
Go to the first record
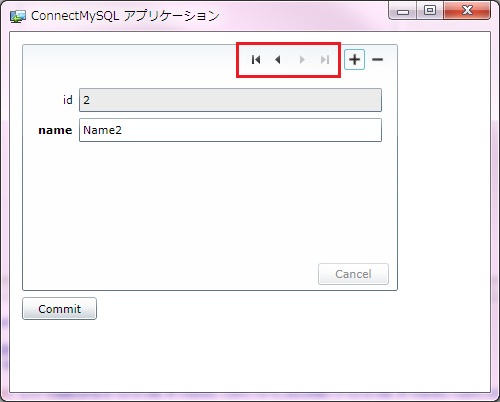256,60
